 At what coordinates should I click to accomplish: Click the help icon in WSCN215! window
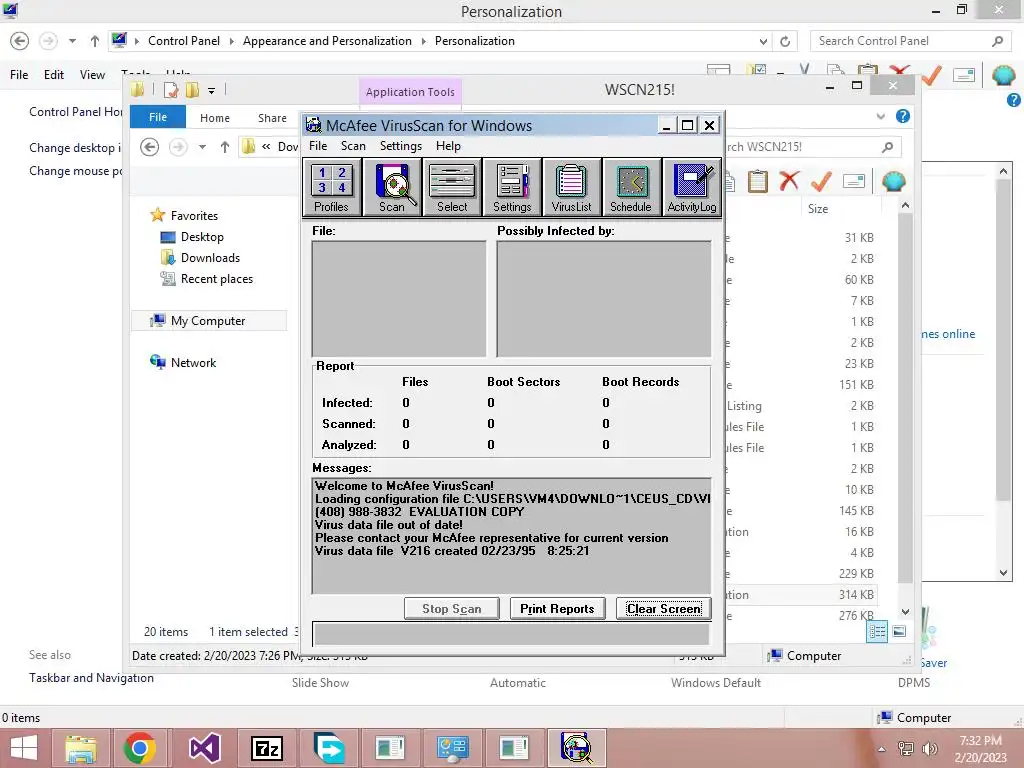(903, 116)
